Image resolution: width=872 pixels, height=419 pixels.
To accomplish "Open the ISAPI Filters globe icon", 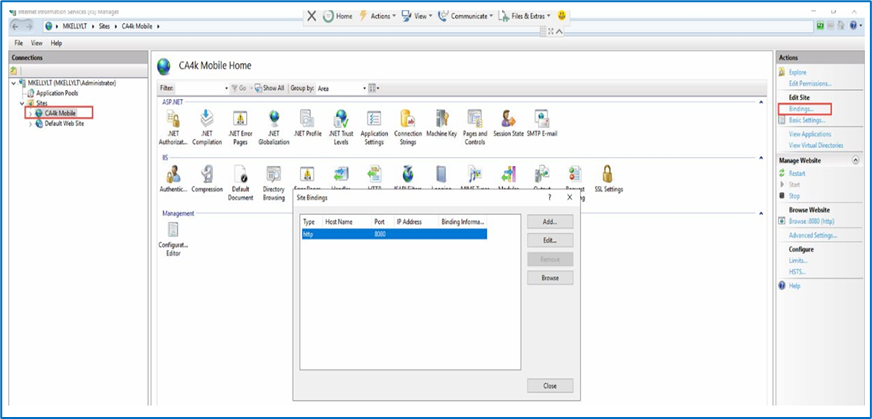I will pos(408,174).
